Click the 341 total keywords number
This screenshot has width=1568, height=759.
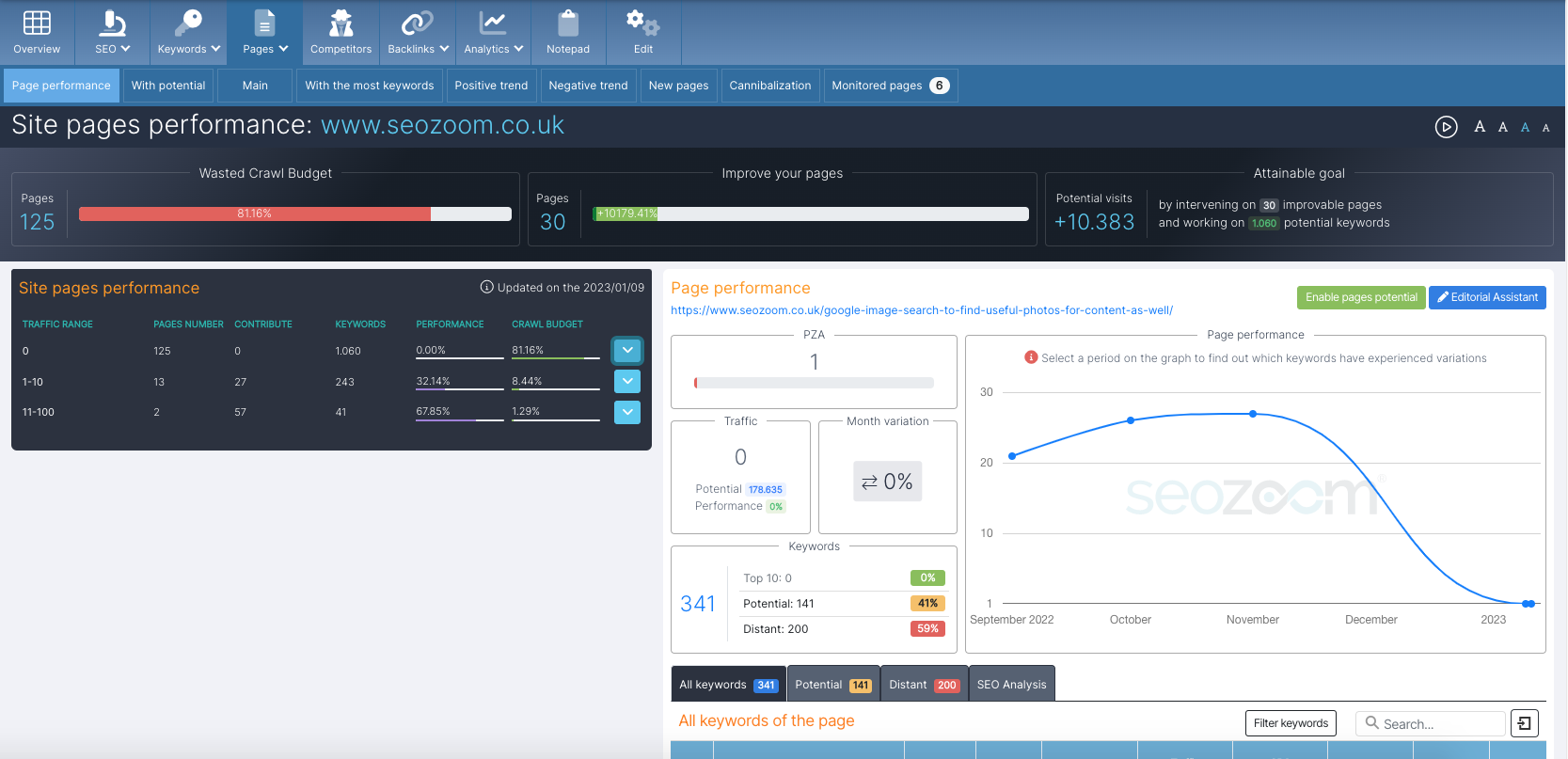pos(698,604)
